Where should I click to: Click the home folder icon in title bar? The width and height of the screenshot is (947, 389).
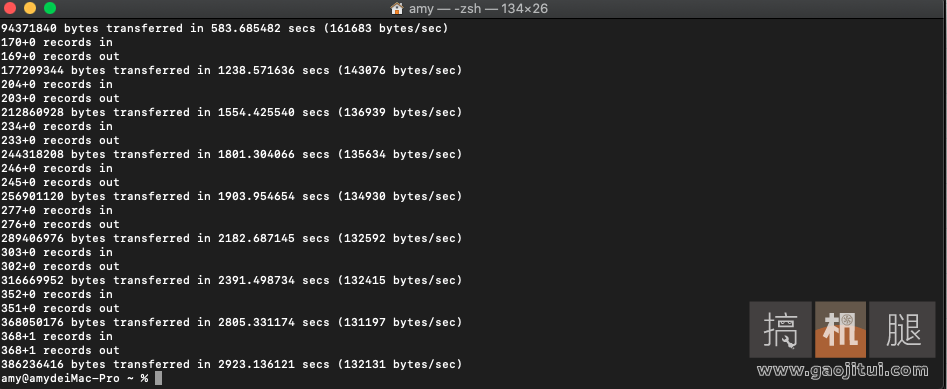[397, 8]
